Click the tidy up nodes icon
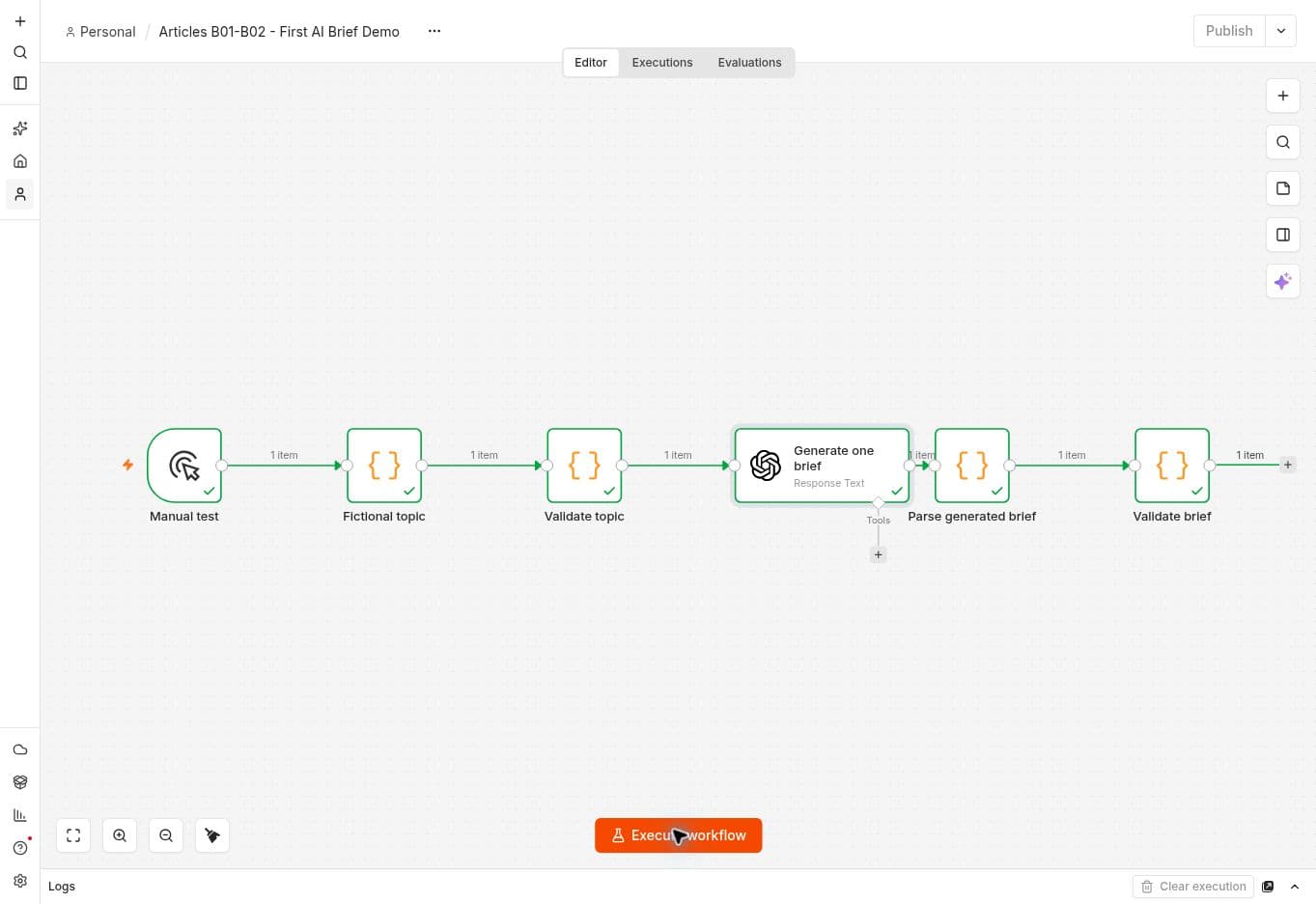Screen dimensions: 1316x904 212,835
